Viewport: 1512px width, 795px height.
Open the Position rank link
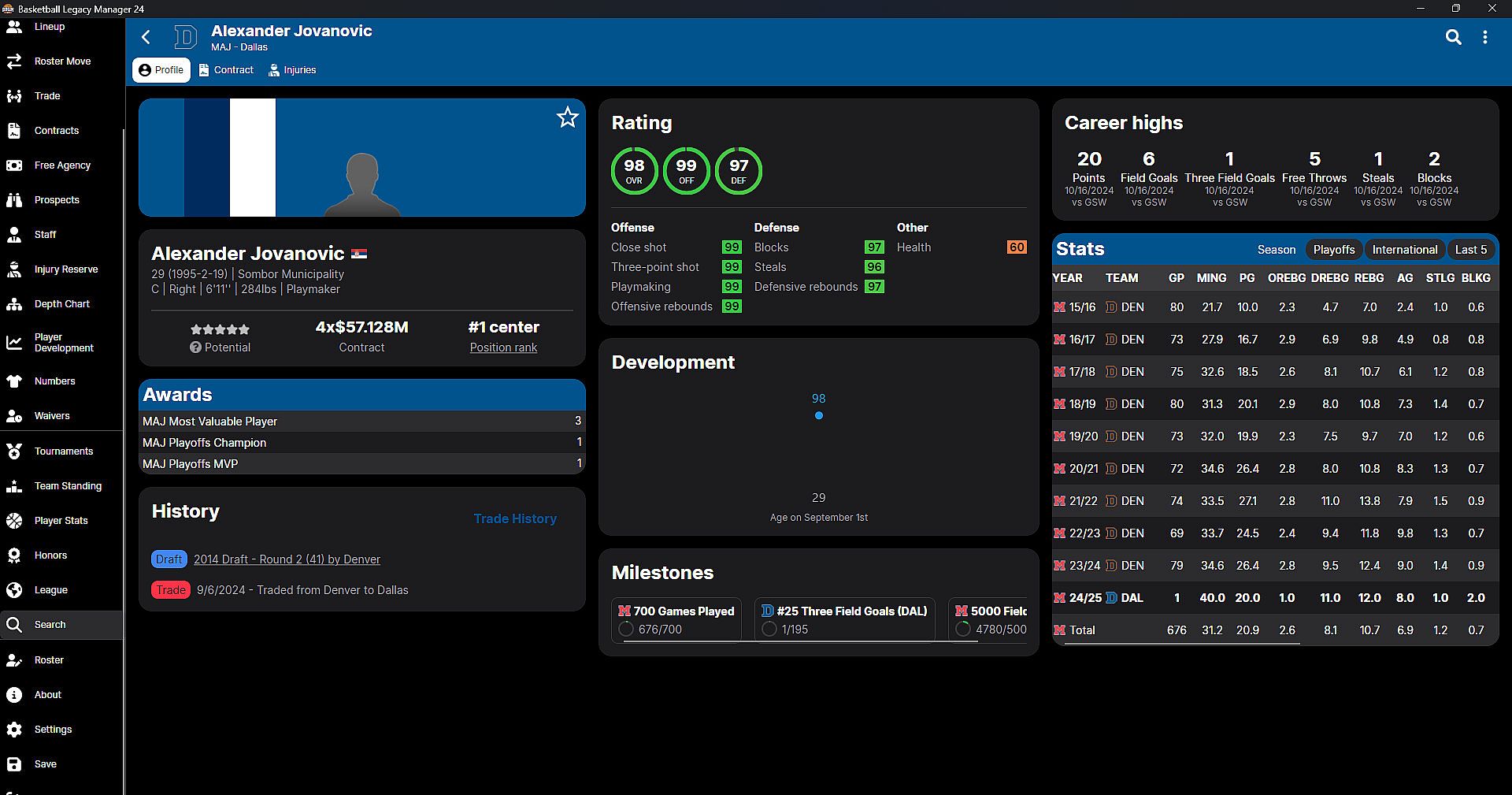[x=503, y=347]
